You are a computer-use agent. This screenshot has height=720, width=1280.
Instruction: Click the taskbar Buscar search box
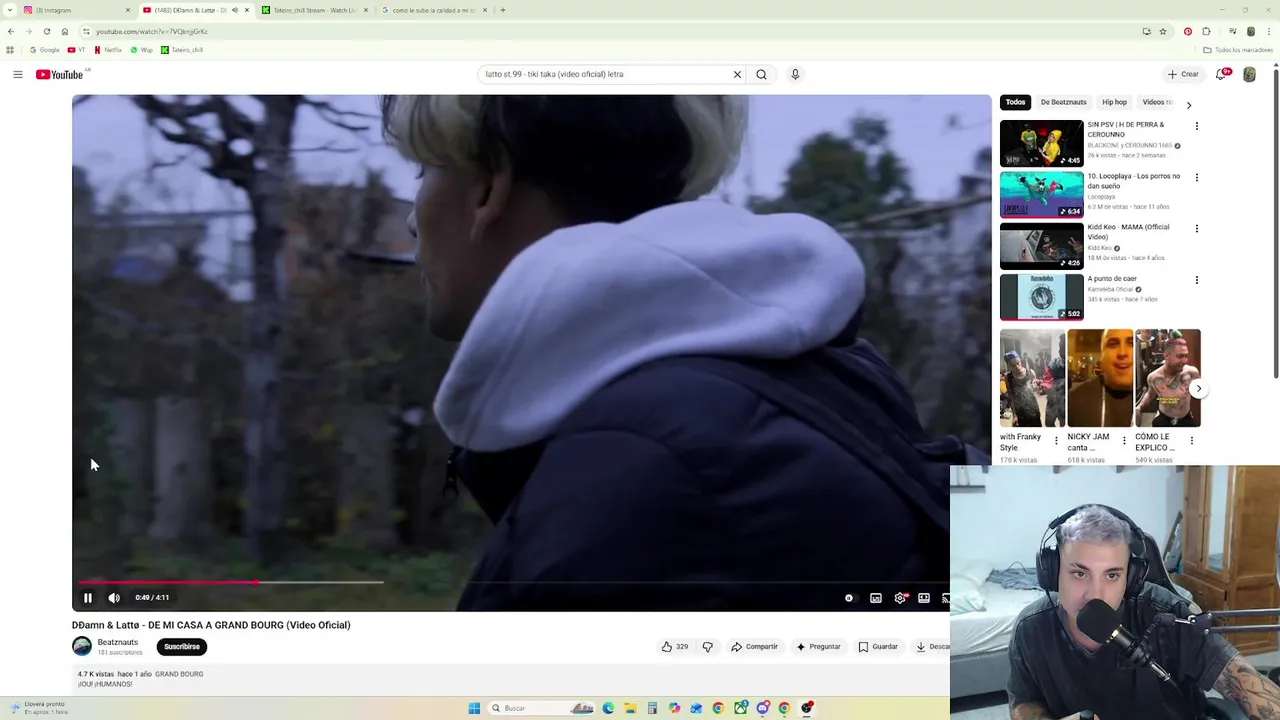[x=542, y=708]
